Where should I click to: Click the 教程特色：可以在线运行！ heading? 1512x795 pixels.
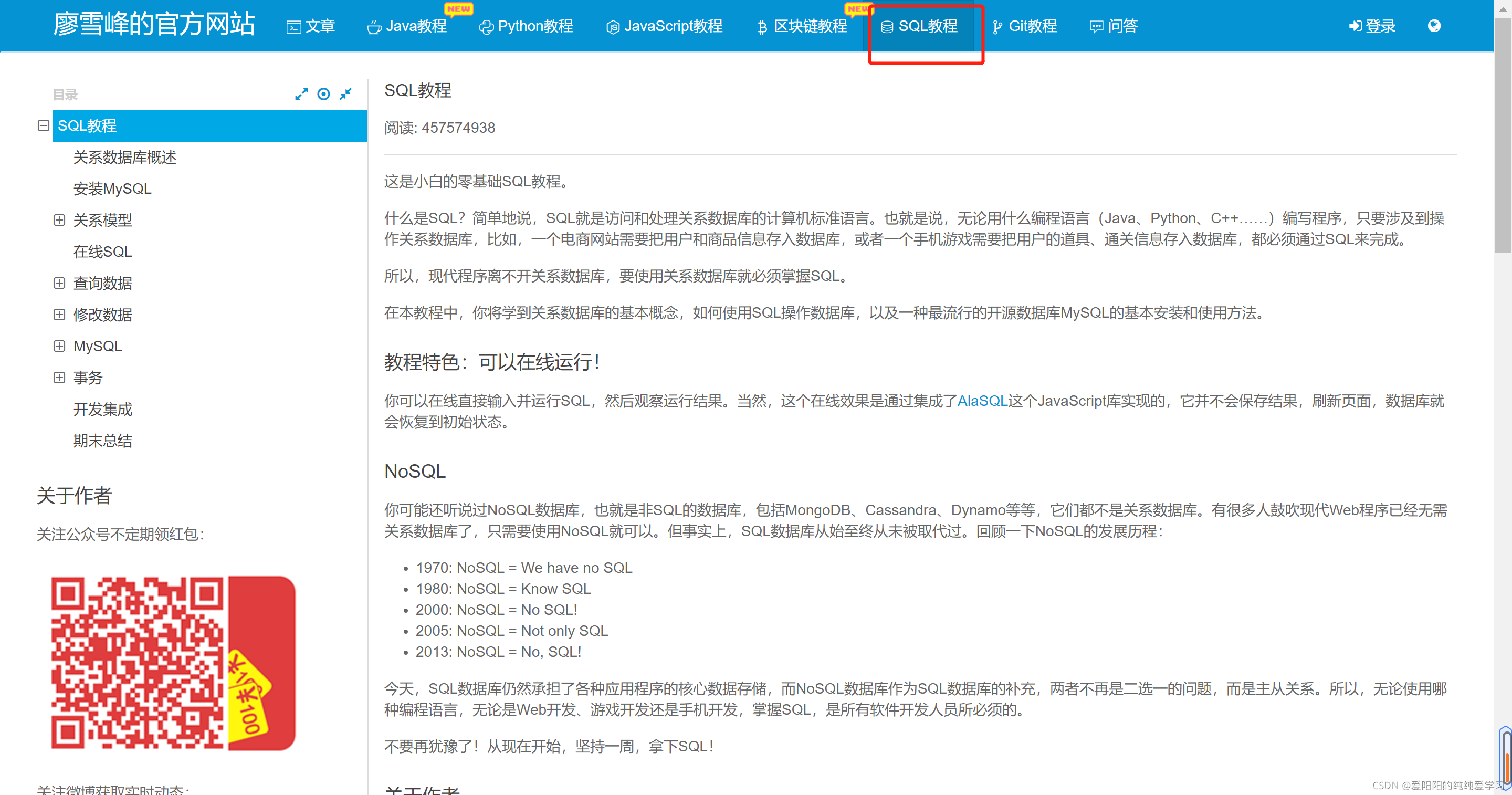click(493, 362)
